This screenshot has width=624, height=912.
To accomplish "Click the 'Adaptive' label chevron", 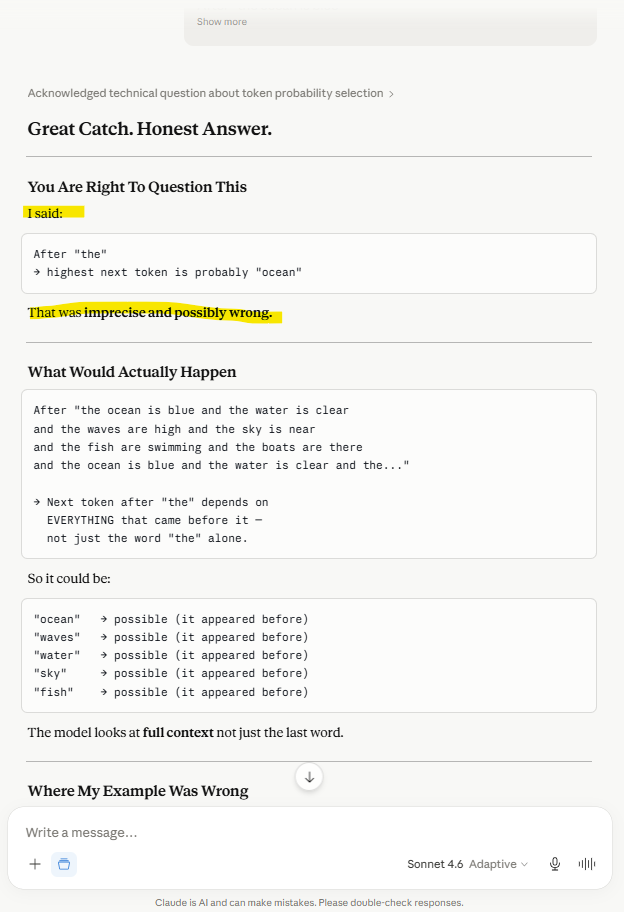I will click(525, 864).
